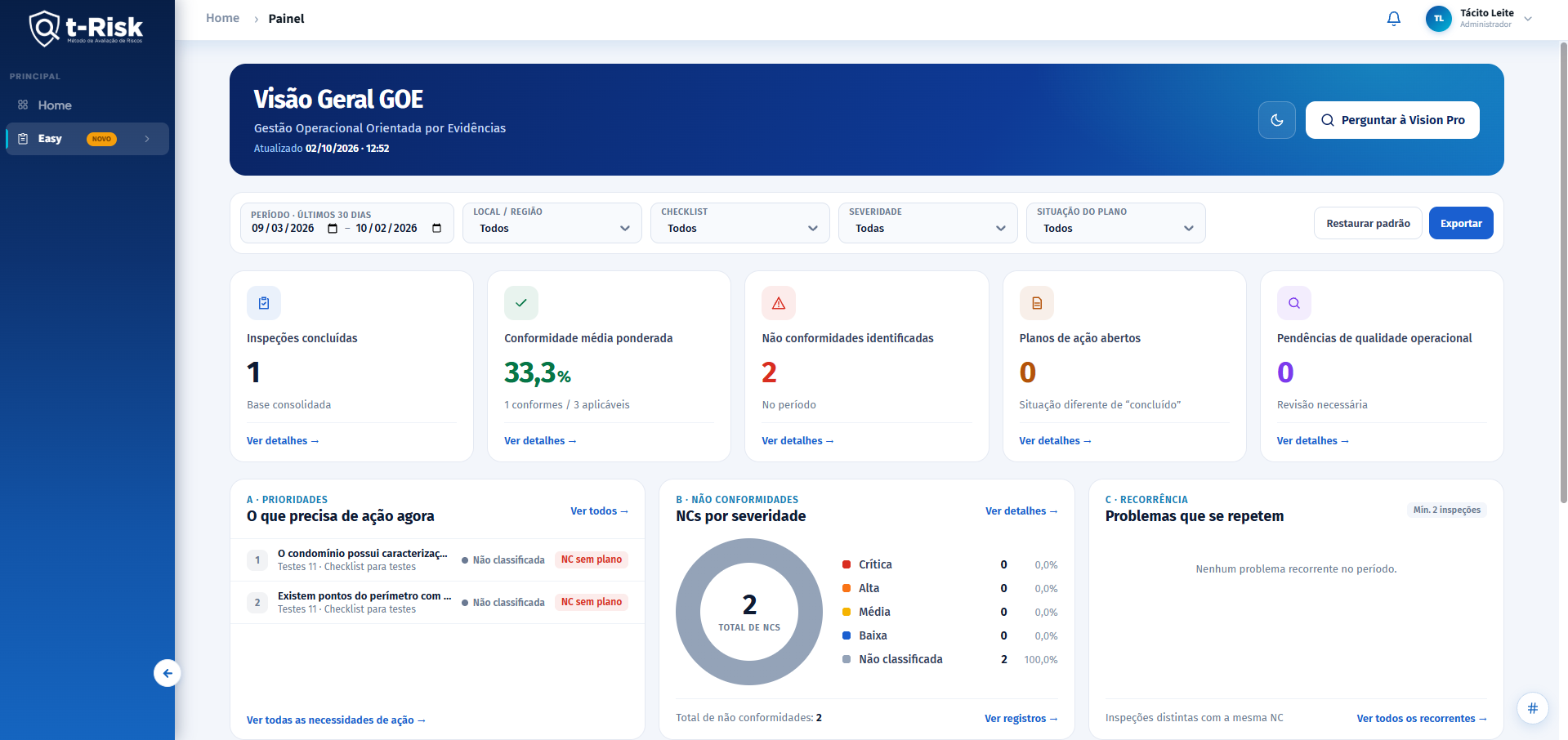1568x740 pixels.
Task: Open Checklist filter dropdown
Action: click(x=740, y=223)
